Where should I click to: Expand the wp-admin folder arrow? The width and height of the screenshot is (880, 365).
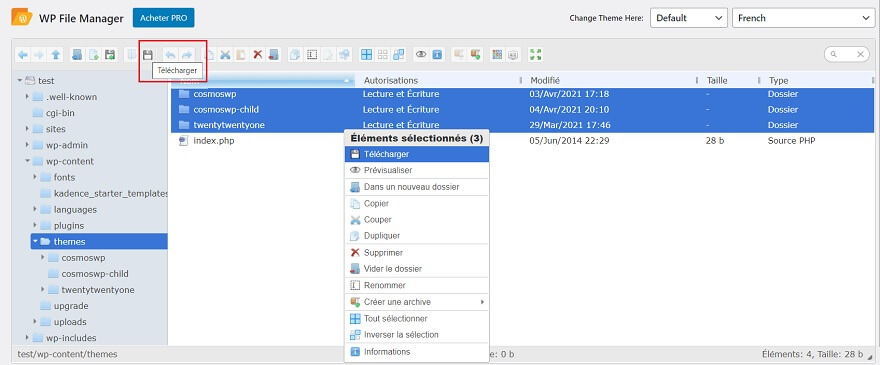28,145
